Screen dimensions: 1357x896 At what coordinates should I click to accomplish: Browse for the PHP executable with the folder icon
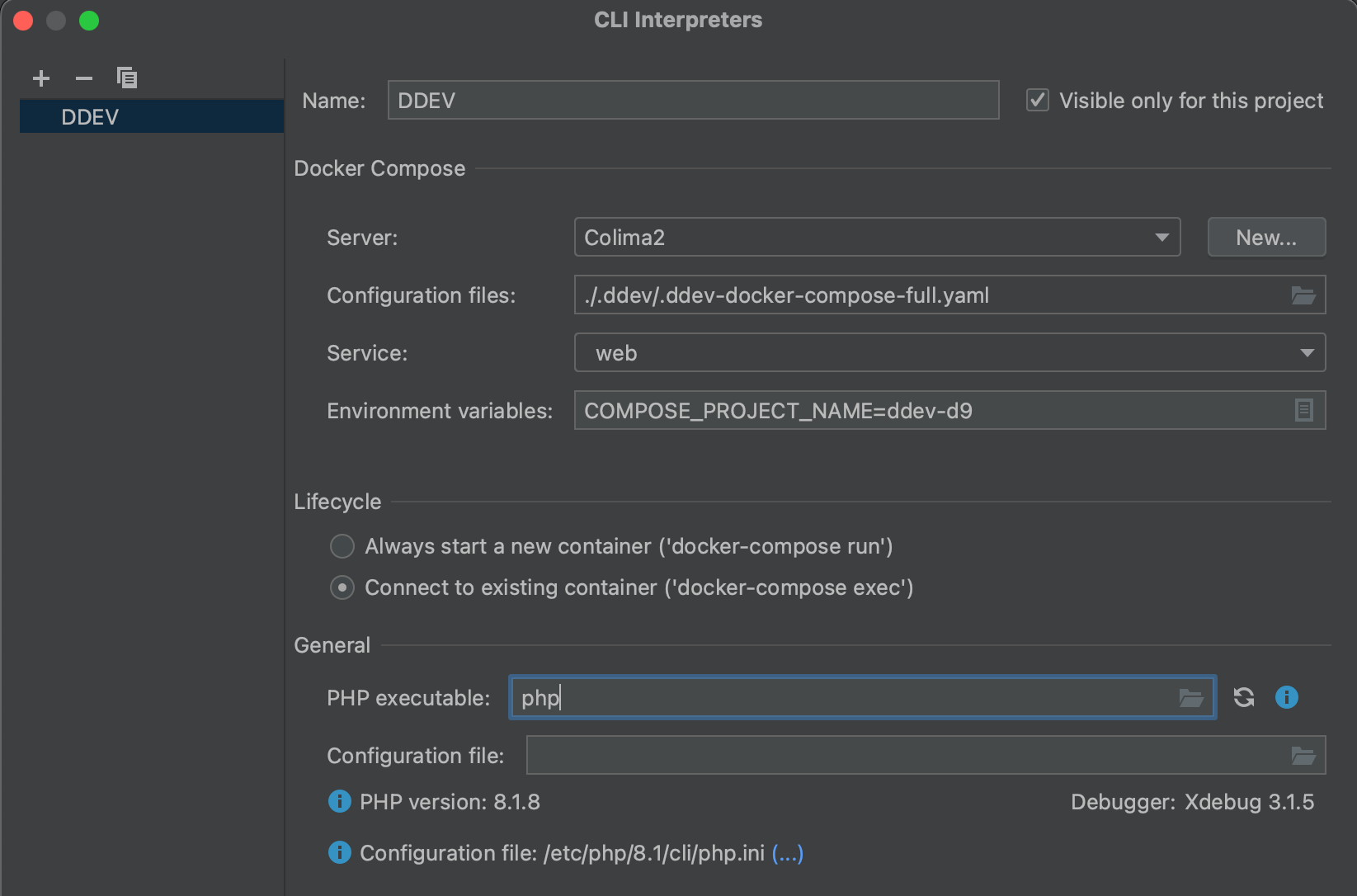(x=1191, y=697)
